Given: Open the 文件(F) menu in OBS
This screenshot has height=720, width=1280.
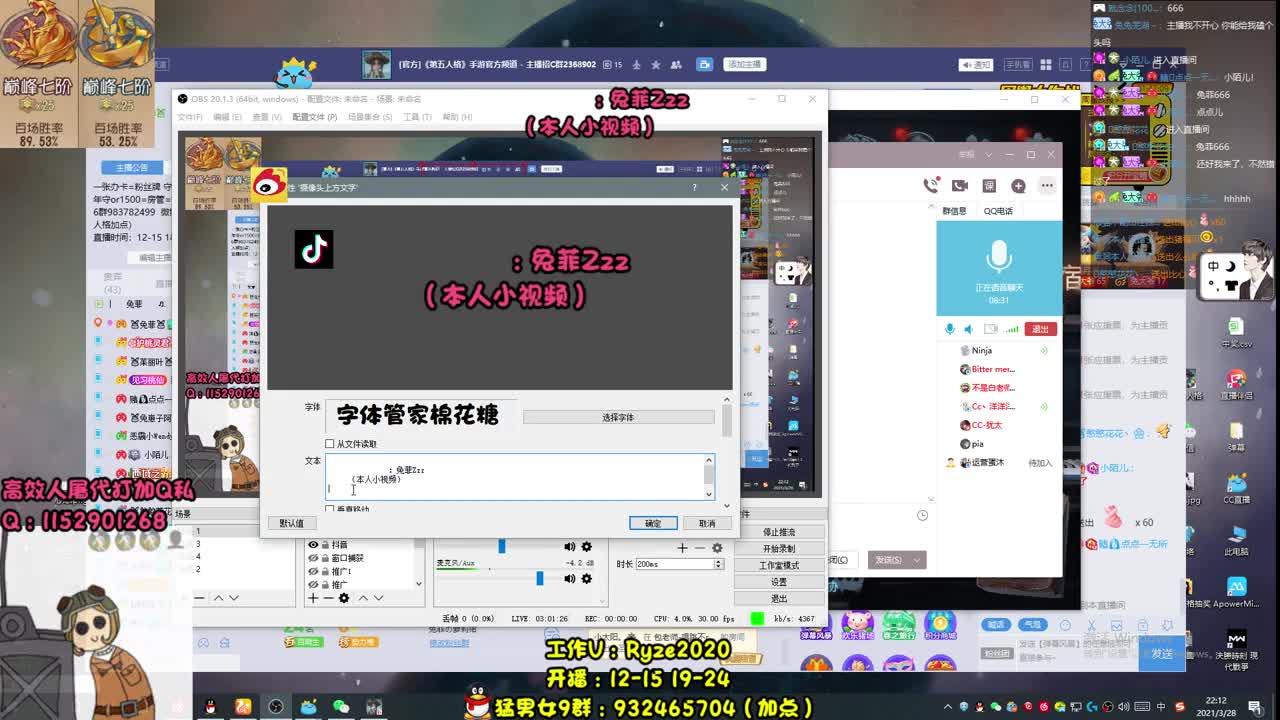Looking at the screenshot, I should [189, 117].
